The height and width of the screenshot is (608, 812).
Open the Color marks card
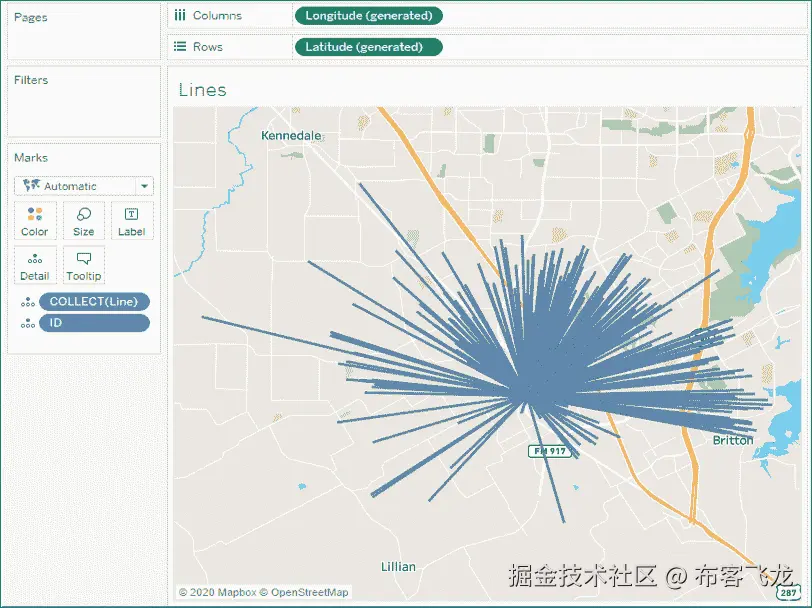35,221
